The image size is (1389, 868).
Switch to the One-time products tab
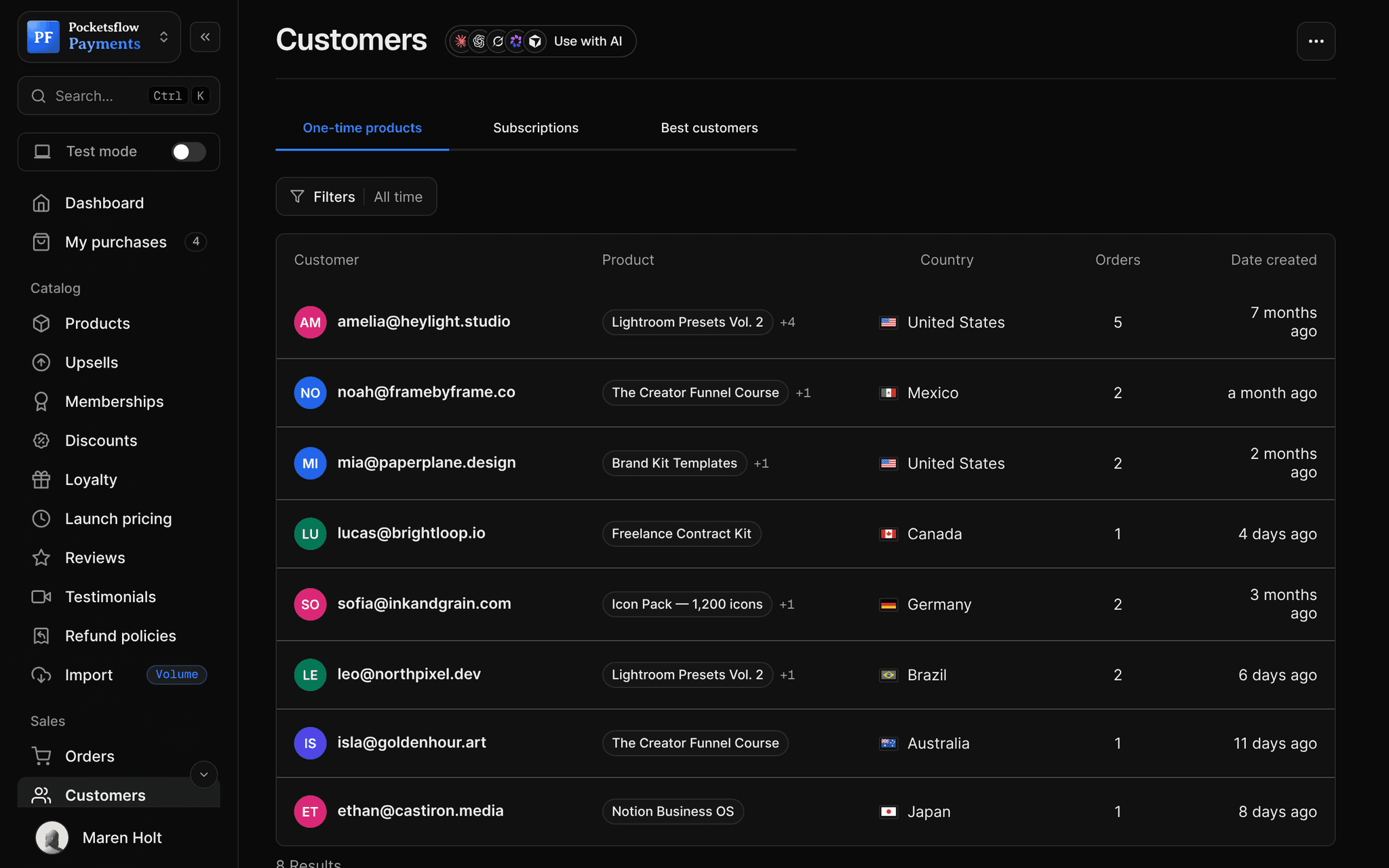362,128
